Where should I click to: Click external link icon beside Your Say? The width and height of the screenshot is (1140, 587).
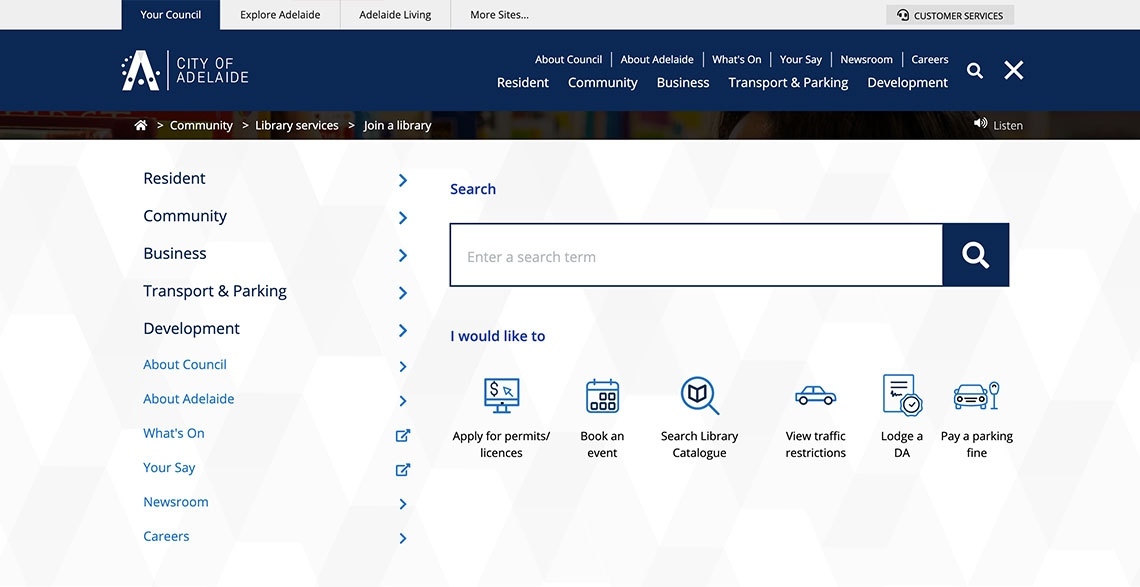click(x=403, y=469)
